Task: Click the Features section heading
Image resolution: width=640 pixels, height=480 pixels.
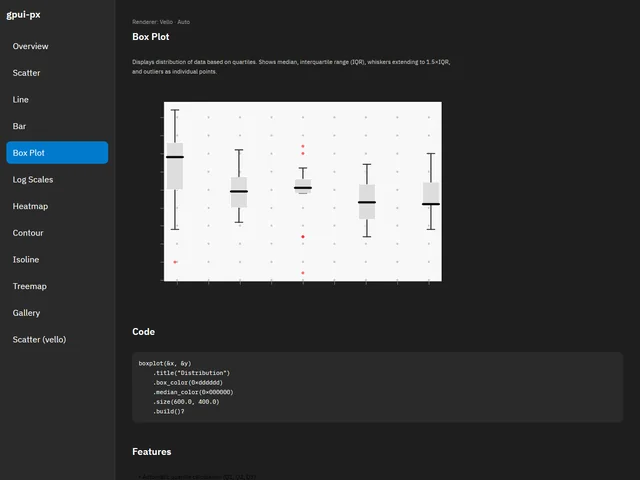Action: click(151, 451)
